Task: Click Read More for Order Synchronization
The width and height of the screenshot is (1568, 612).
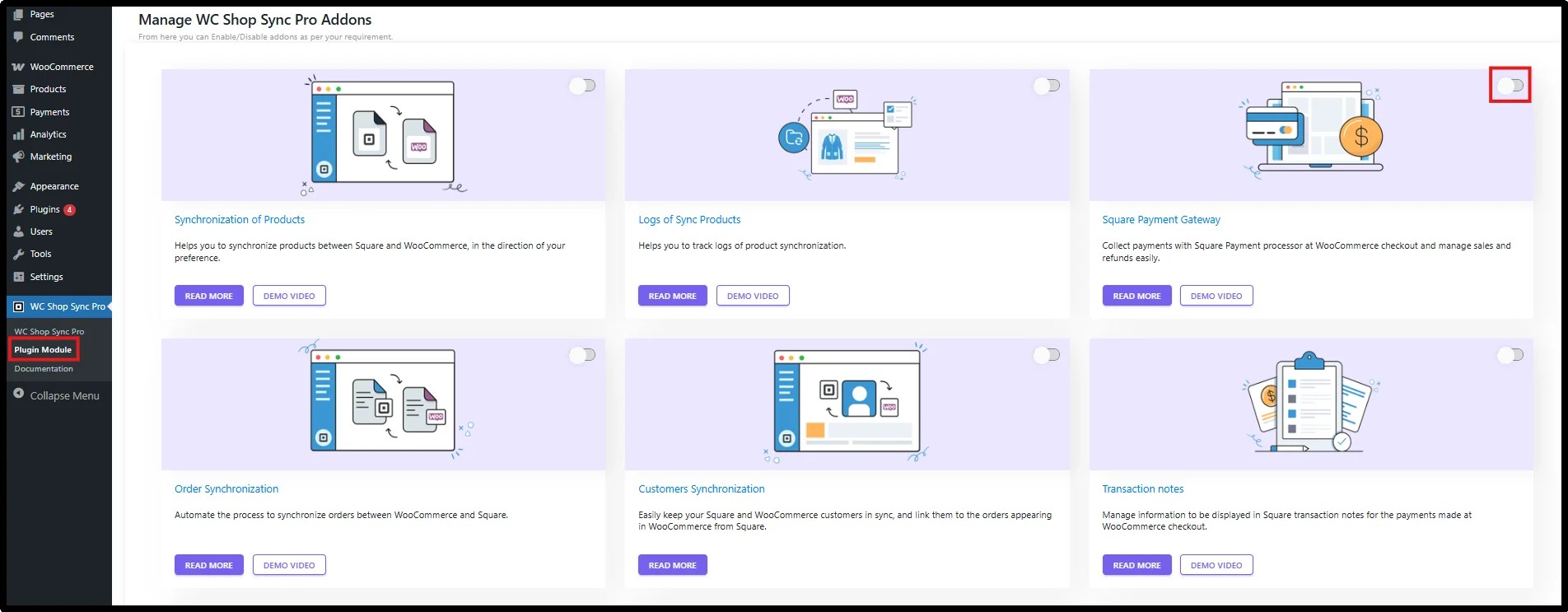Action: (x=209, y=565)
